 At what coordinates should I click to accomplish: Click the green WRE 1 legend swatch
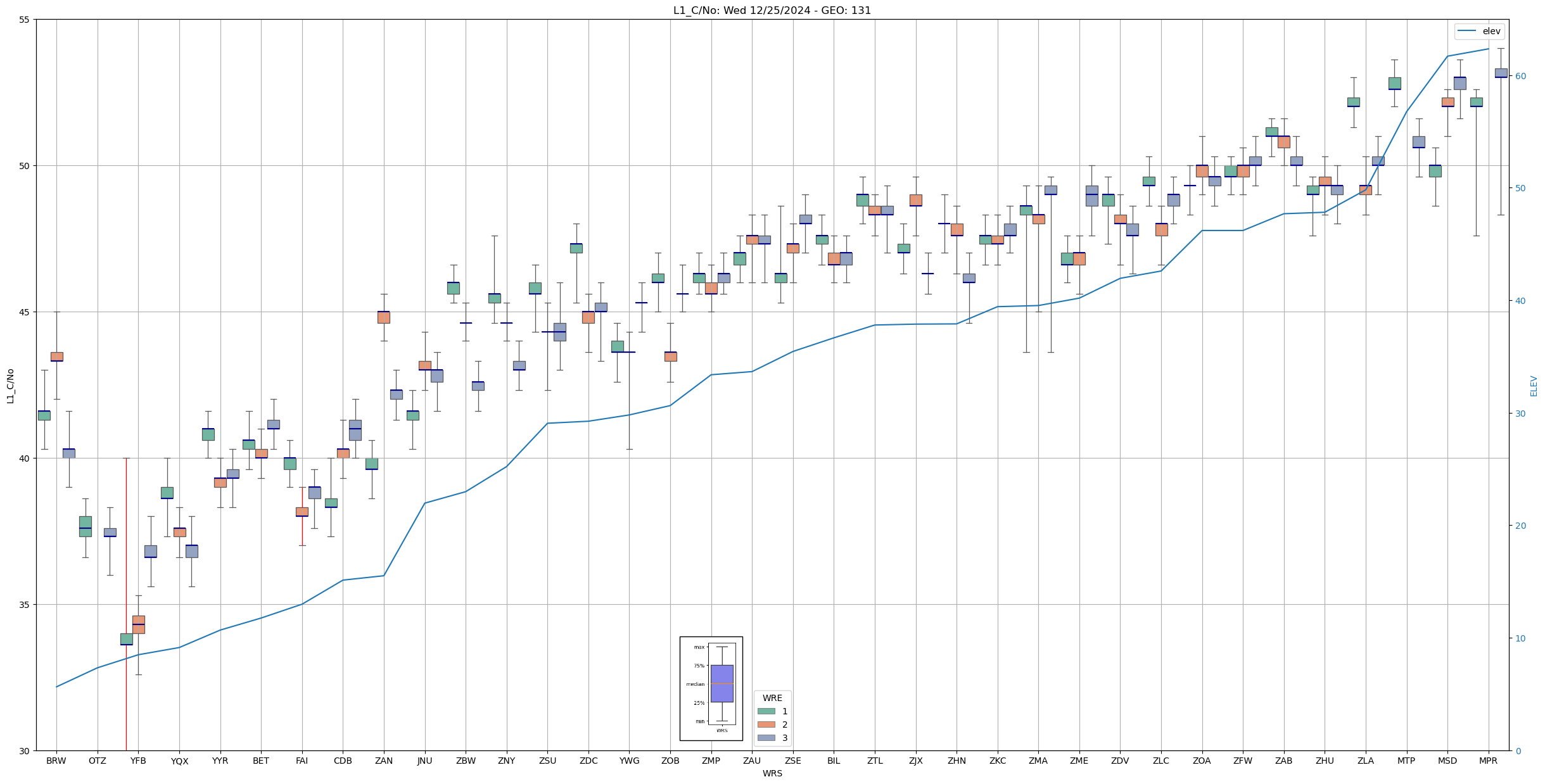766,711
